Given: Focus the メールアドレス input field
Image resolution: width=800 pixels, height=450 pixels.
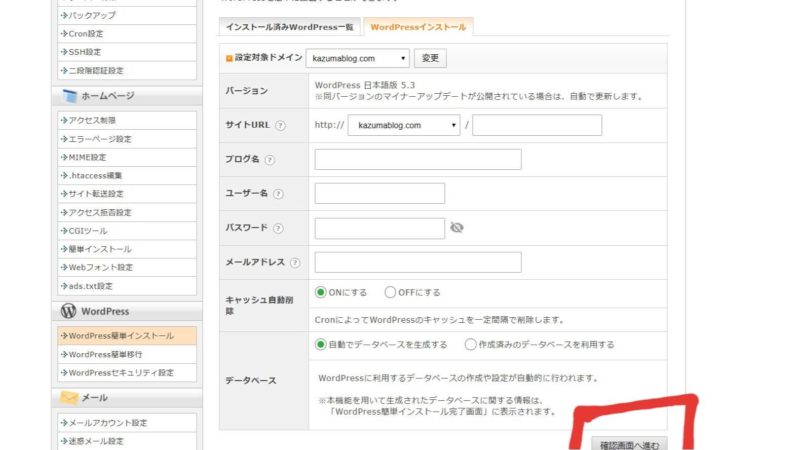Looking at the screenshot, I should (418, 262).
